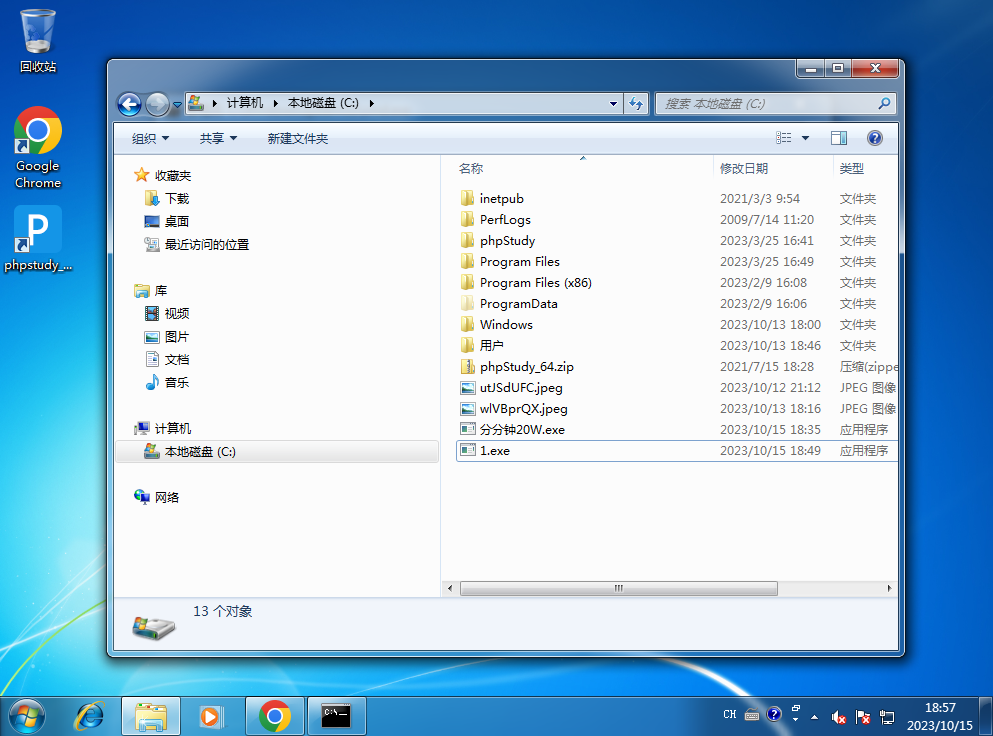
Task: Click the search box for 本地磁盘 (C:)
Action: pos(765,103)
